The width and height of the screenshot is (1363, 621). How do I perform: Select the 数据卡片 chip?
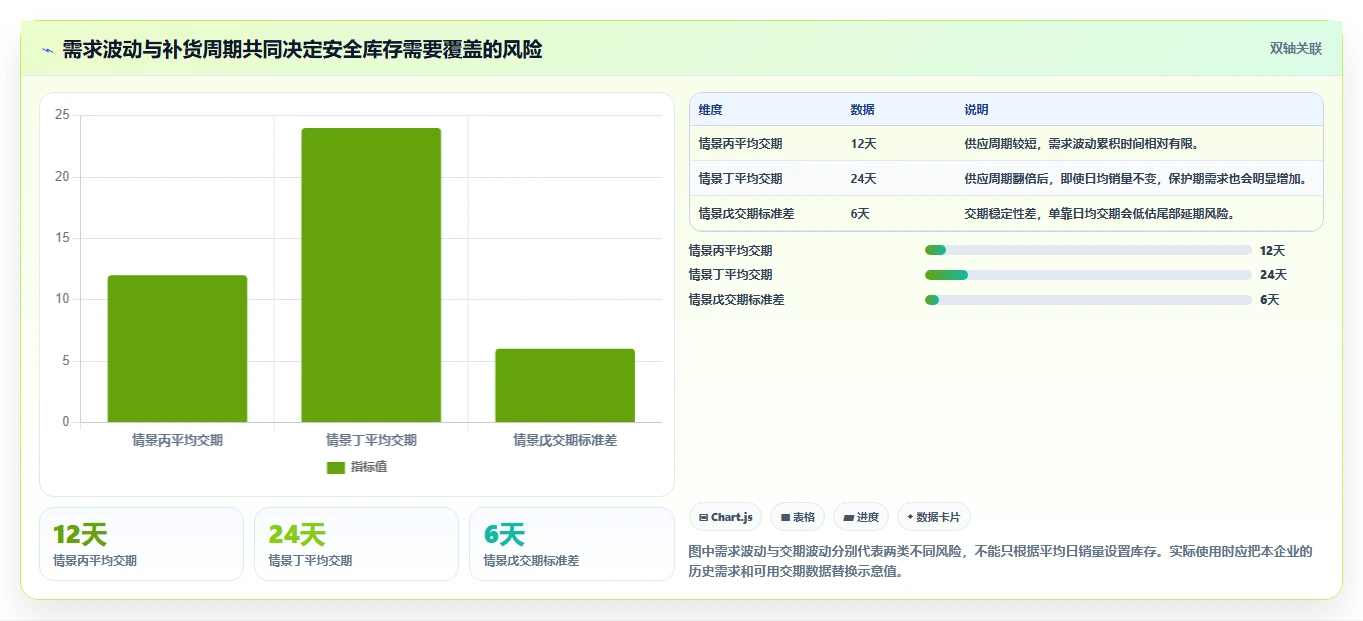click(x=934, y=517)
